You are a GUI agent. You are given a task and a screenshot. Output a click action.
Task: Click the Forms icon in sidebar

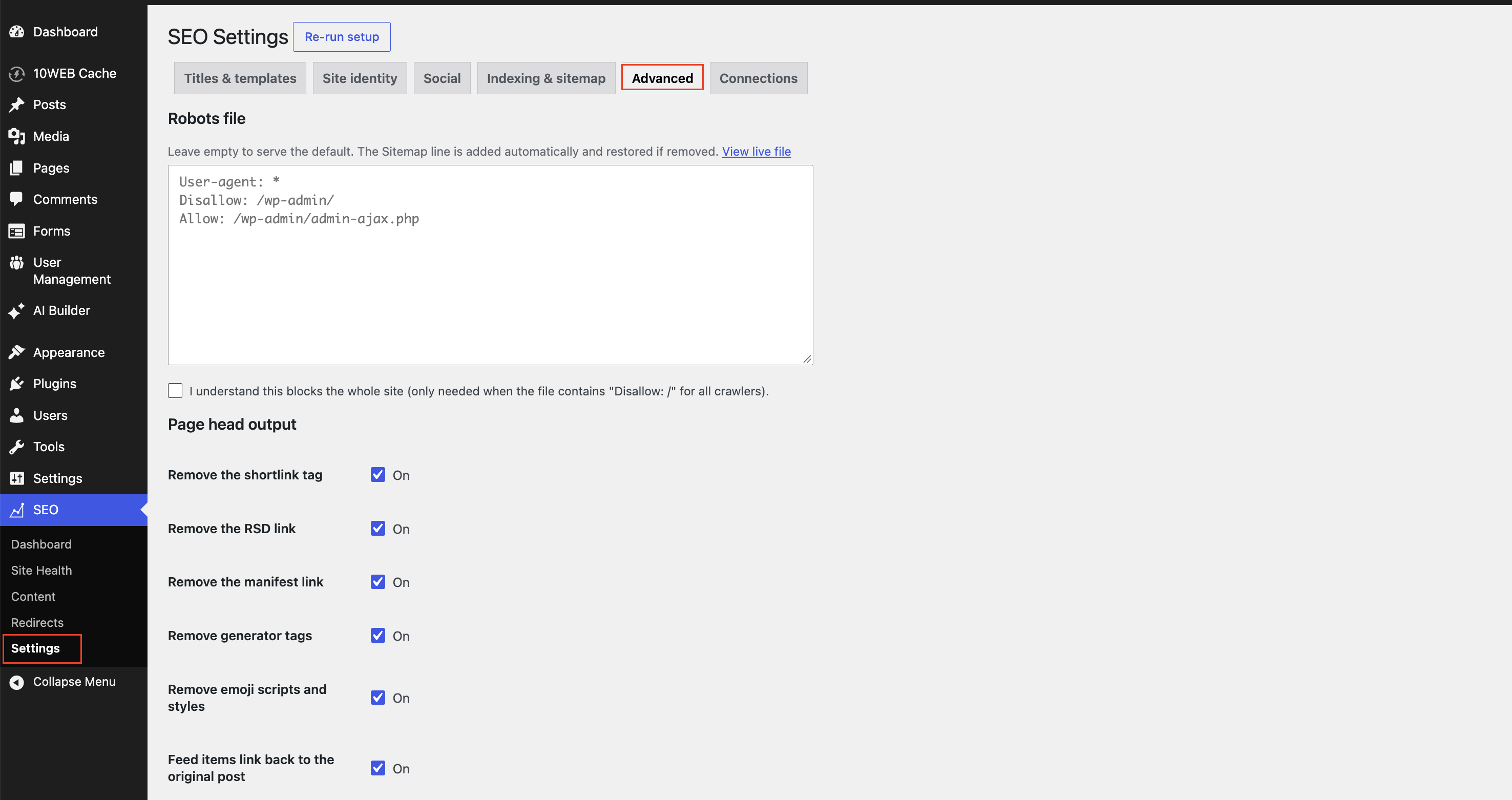16,231
